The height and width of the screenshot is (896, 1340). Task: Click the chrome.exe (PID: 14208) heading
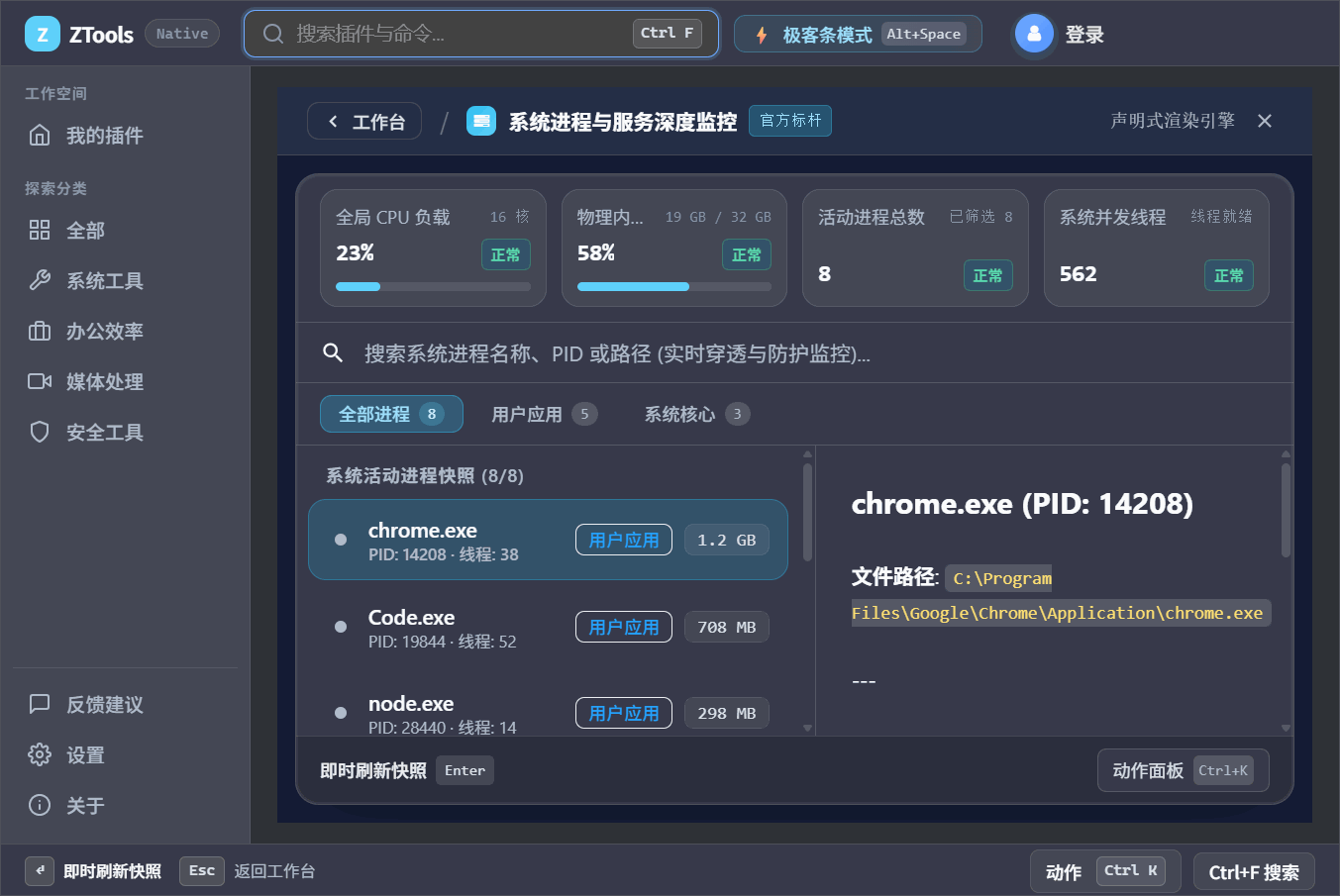pyautogui.click(x=1022, y=504)
